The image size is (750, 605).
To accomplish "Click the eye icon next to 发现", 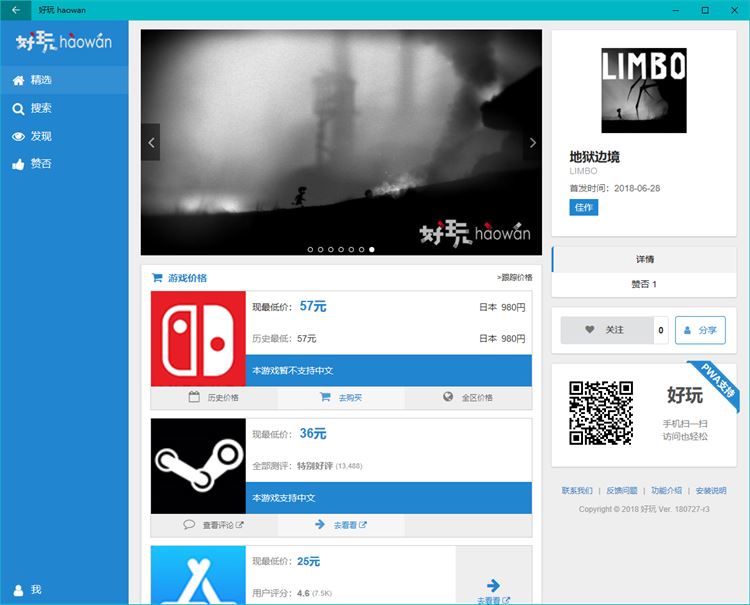I will pos(18,137).
